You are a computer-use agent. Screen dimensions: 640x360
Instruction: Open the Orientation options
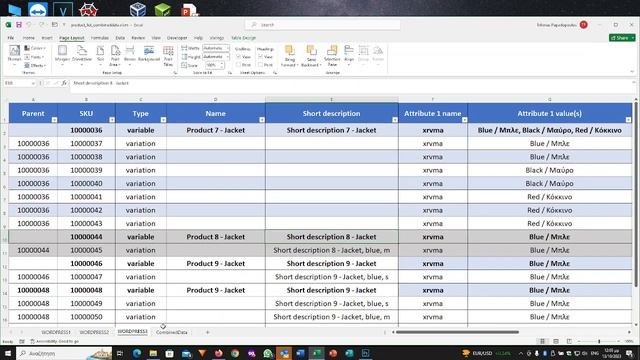coord(82,55)
